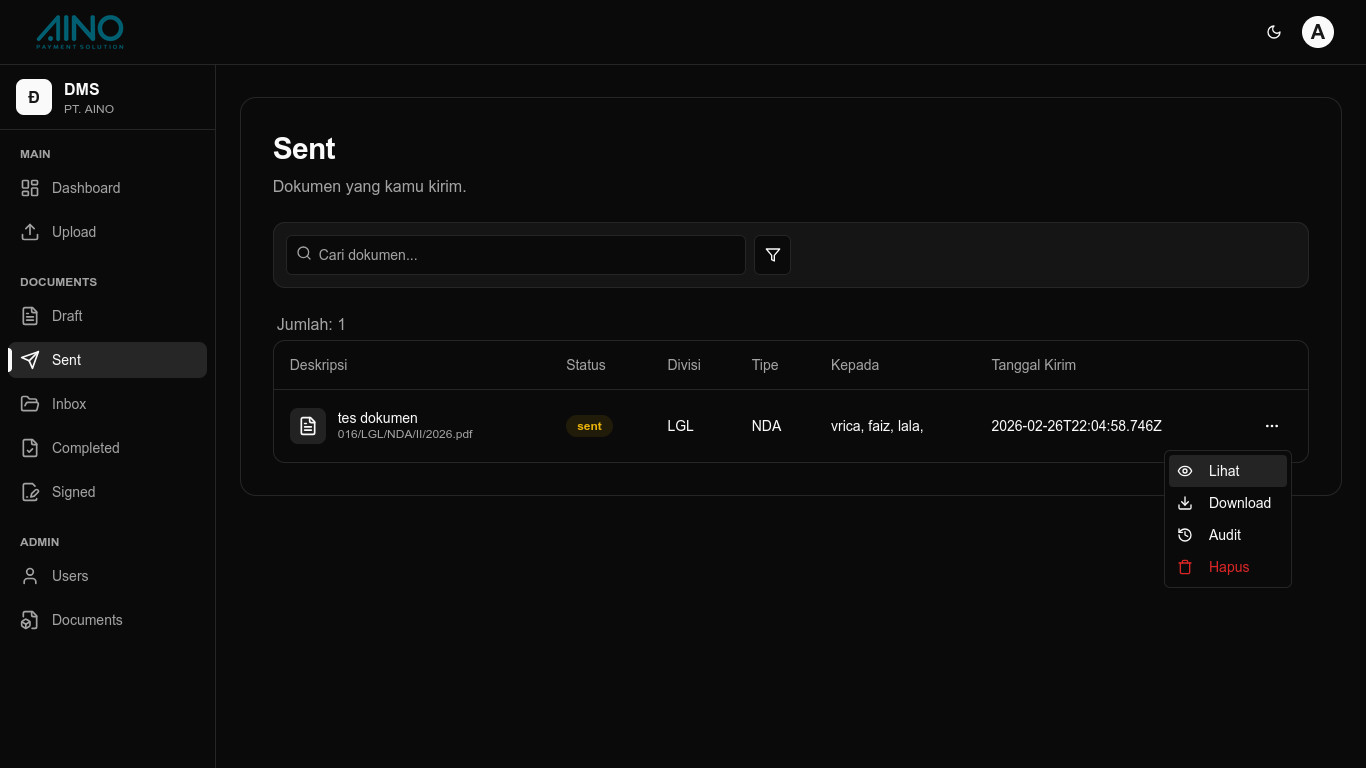Click the three-dot row actions button
1366x768 pixels.
1271,426
